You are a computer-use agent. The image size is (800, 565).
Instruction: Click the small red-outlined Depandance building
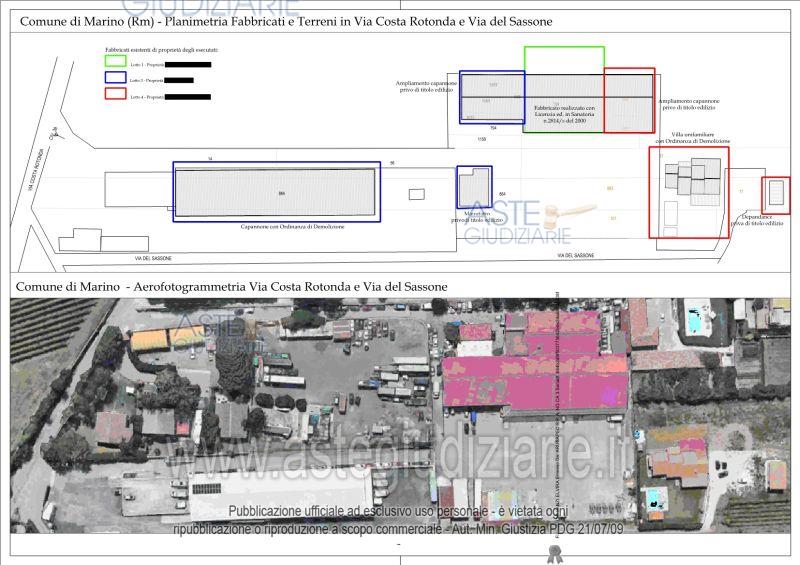(775, 194)
